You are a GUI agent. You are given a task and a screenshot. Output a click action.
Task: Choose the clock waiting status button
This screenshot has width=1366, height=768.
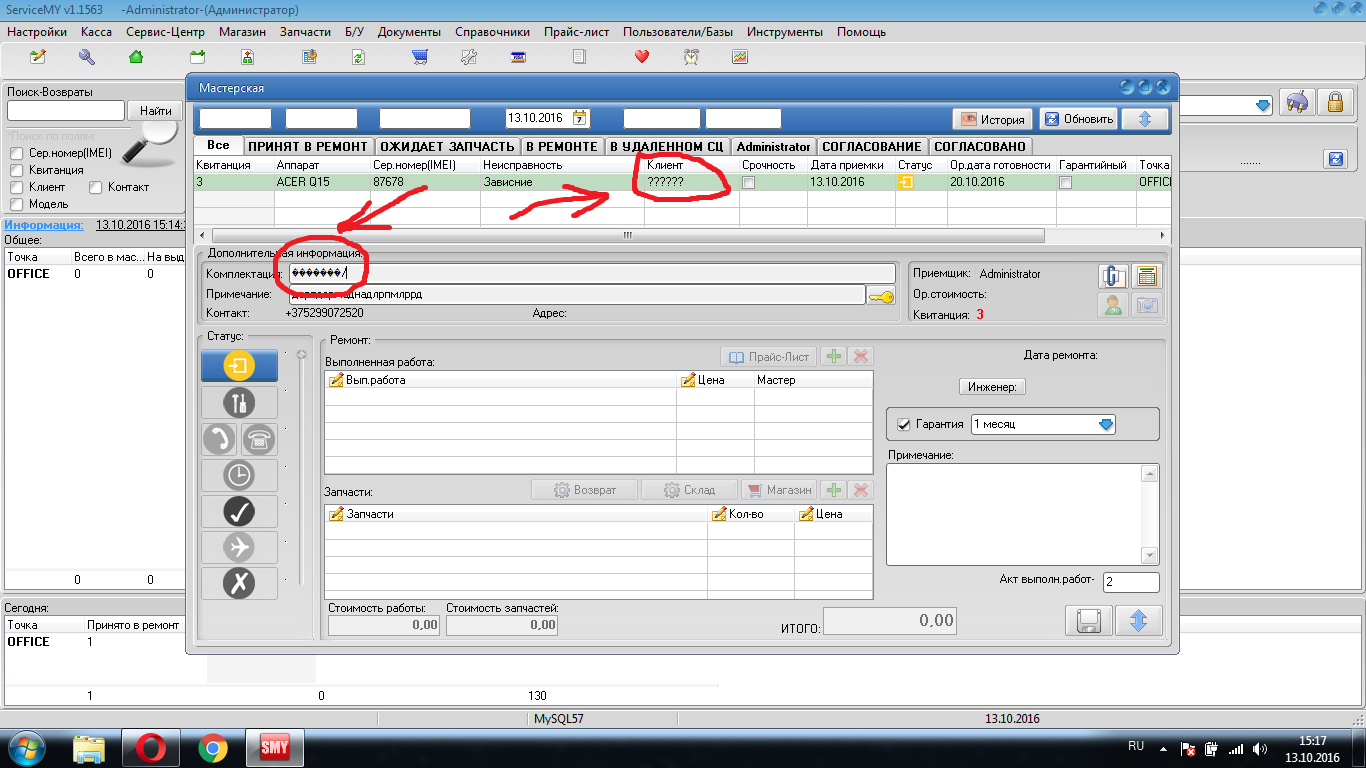coord(238,475)
